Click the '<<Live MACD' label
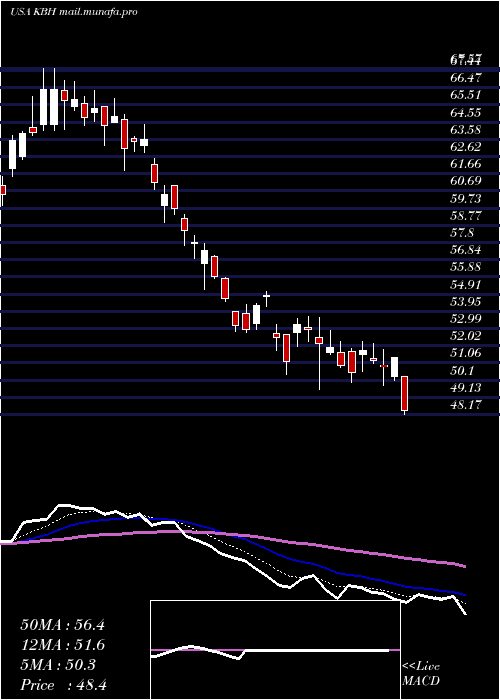The width and height of the screenshot is (500, 700). [421, 674]
